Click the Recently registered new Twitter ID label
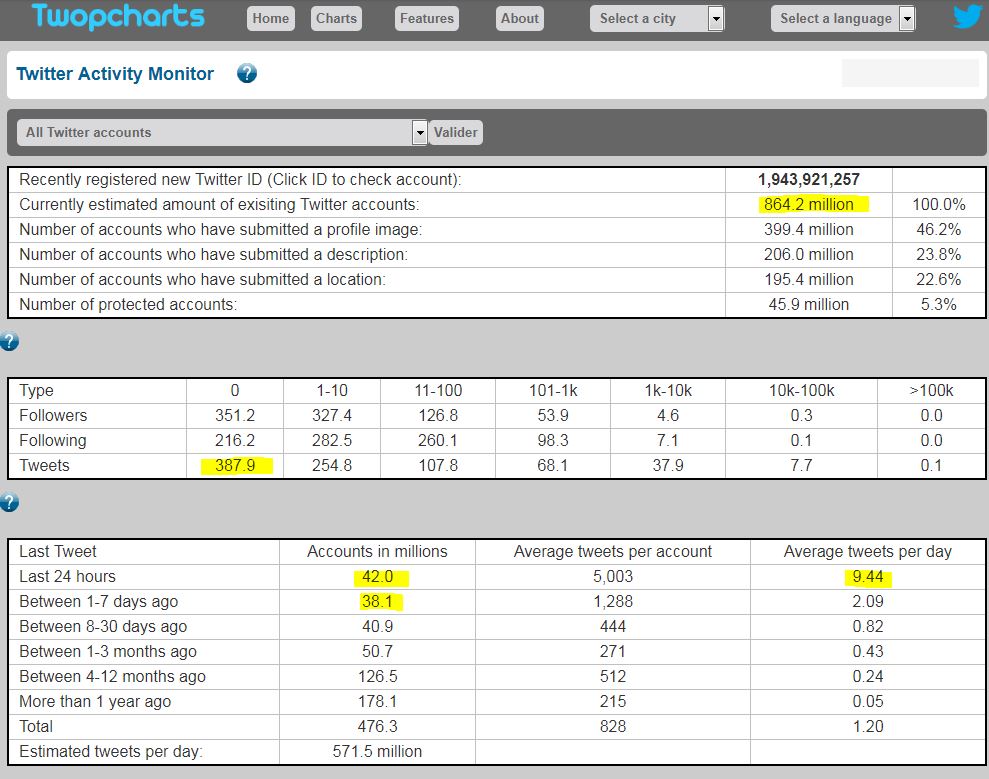The height and width of the screenshot is (779, 989). click(240, 180)
